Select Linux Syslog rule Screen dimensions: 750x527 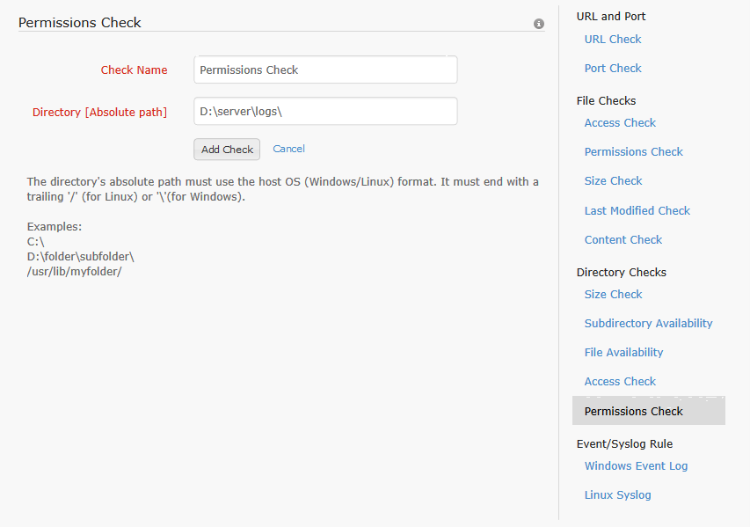click(x=617, y=495)
